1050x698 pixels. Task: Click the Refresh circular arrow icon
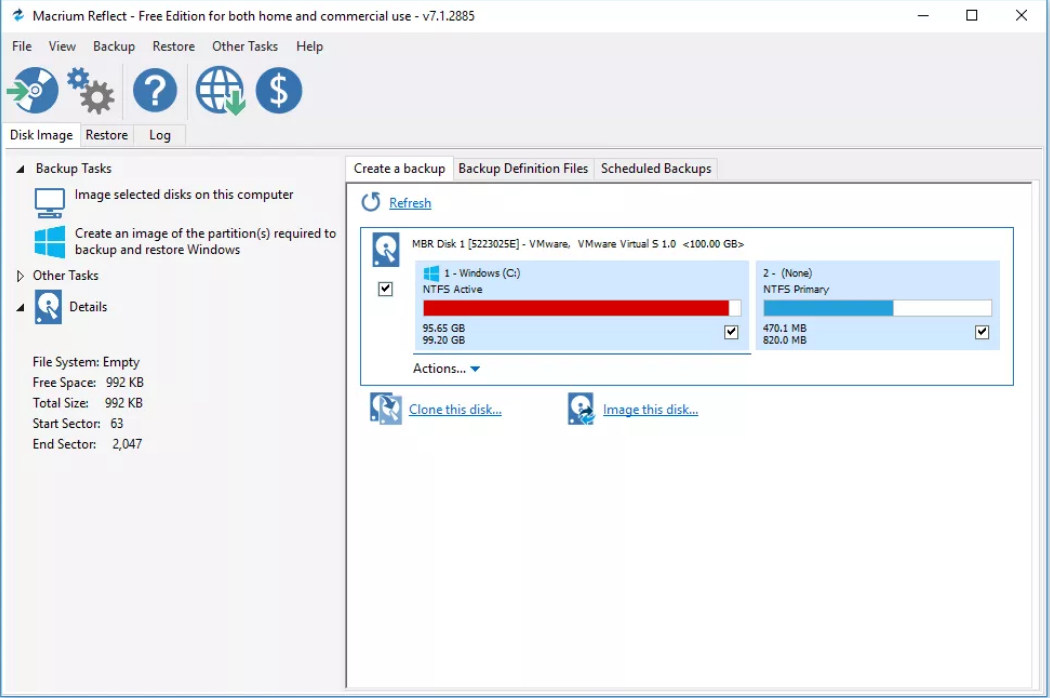[371, 202]
